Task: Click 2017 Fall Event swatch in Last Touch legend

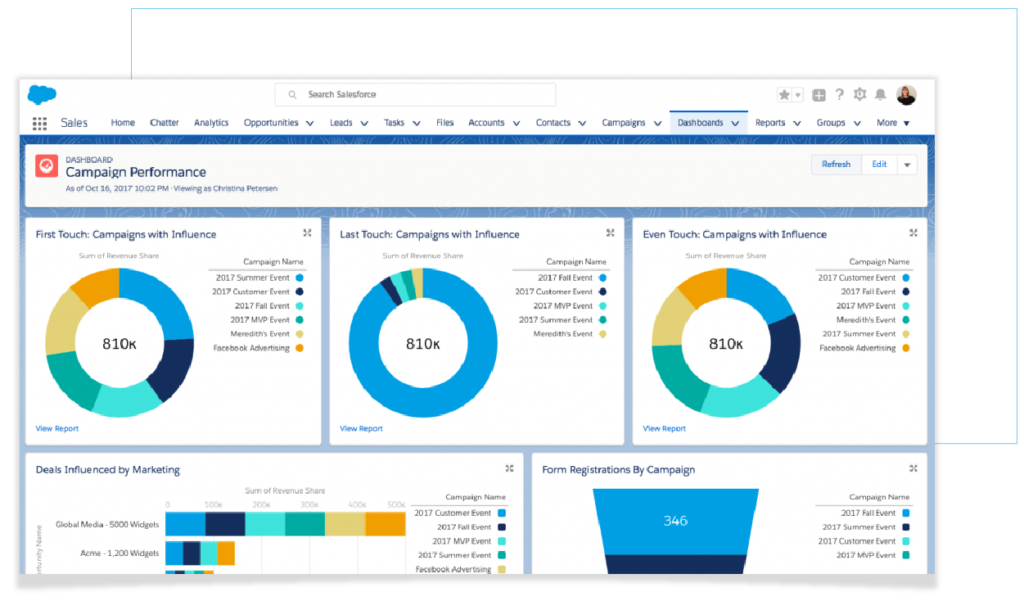Action: [x=603, y=278]
